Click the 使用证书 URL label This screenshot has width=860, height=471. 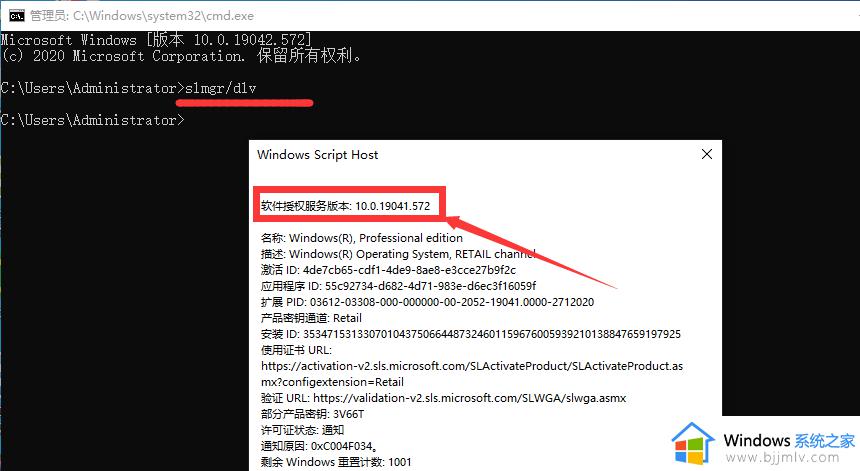point(296,350)
